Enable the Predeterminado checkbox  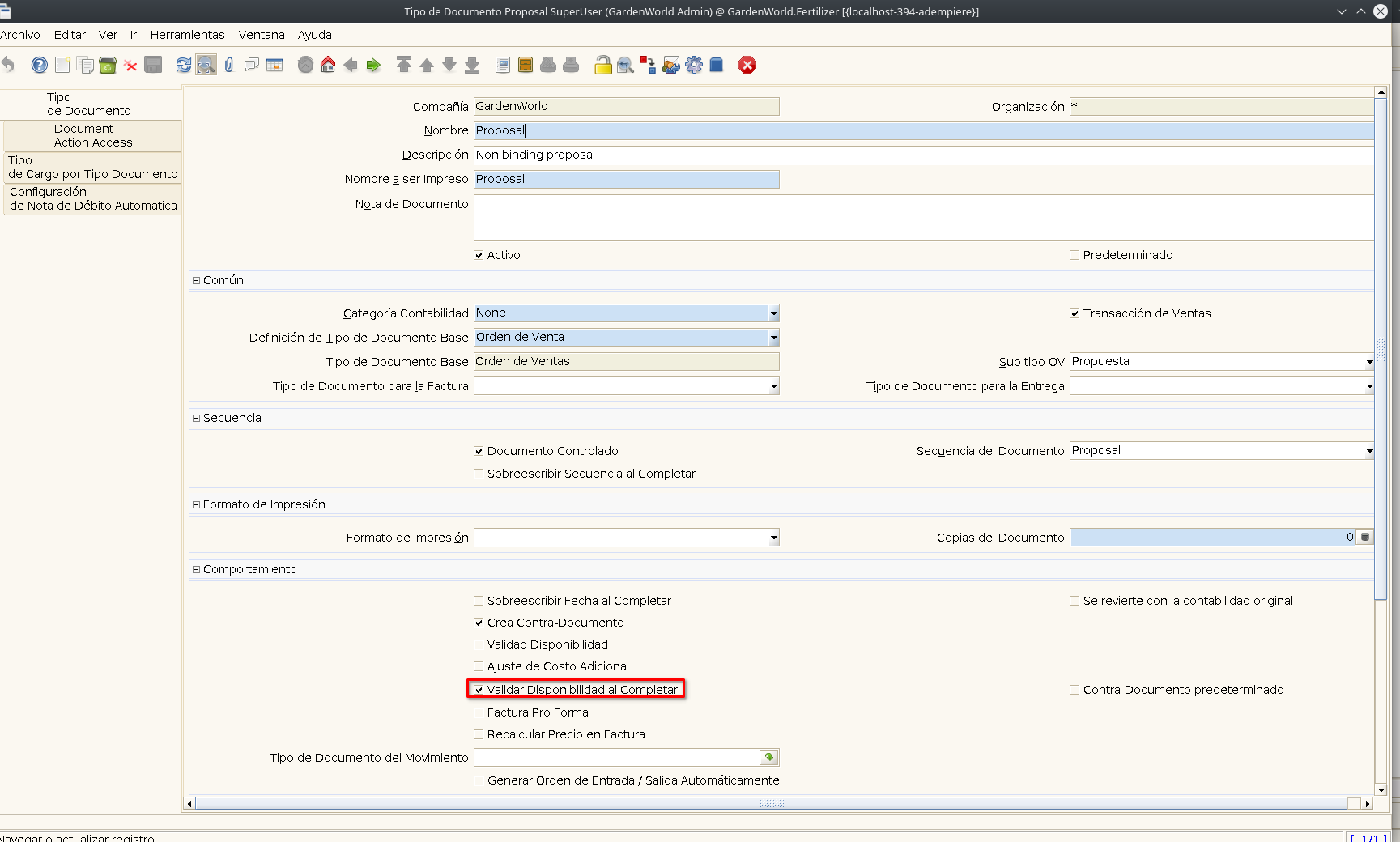1074,255
